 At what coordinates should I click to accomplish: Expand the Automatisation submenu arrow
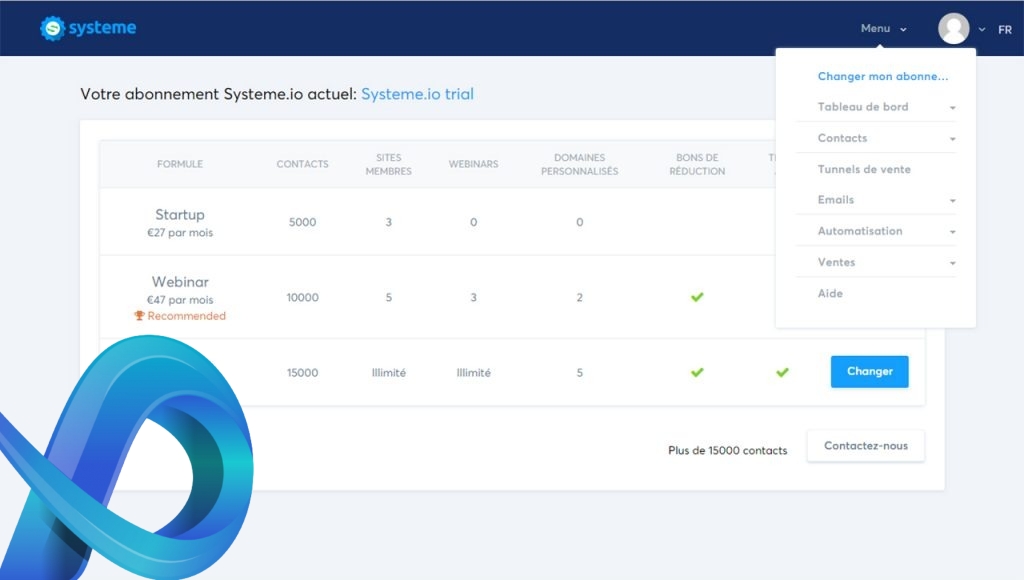(952, 232)
